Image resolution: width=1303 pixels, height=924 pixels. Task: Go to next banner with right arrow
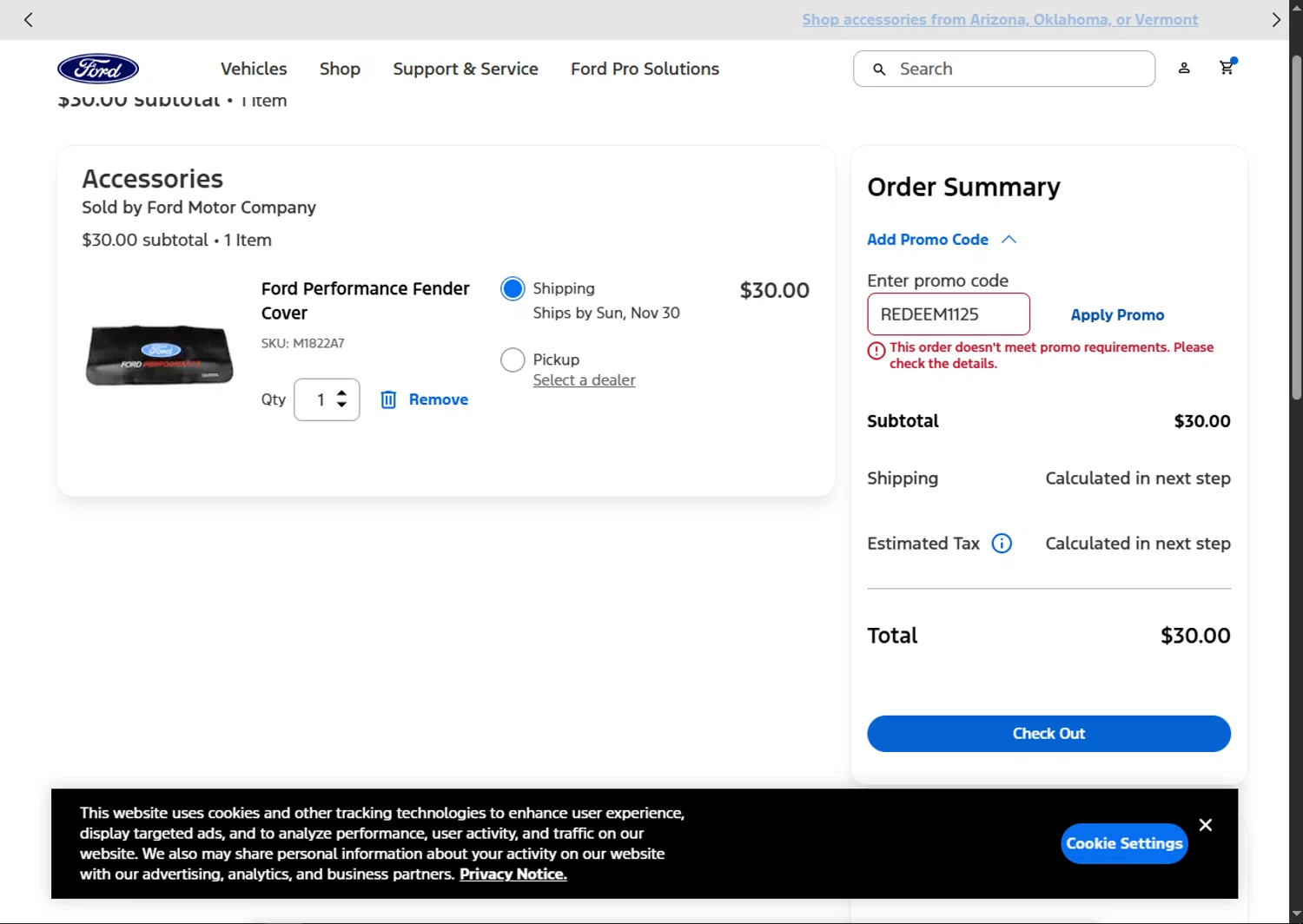[1275, 19]
